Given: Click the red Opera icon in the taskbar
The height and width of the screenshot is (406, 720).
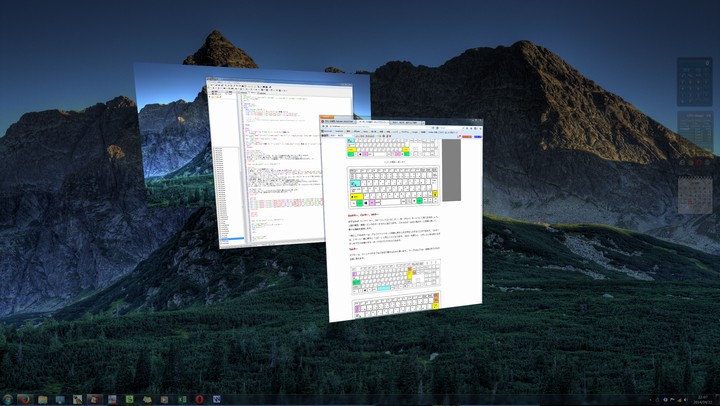Looking at the screenshot, I should pos(200,398).
